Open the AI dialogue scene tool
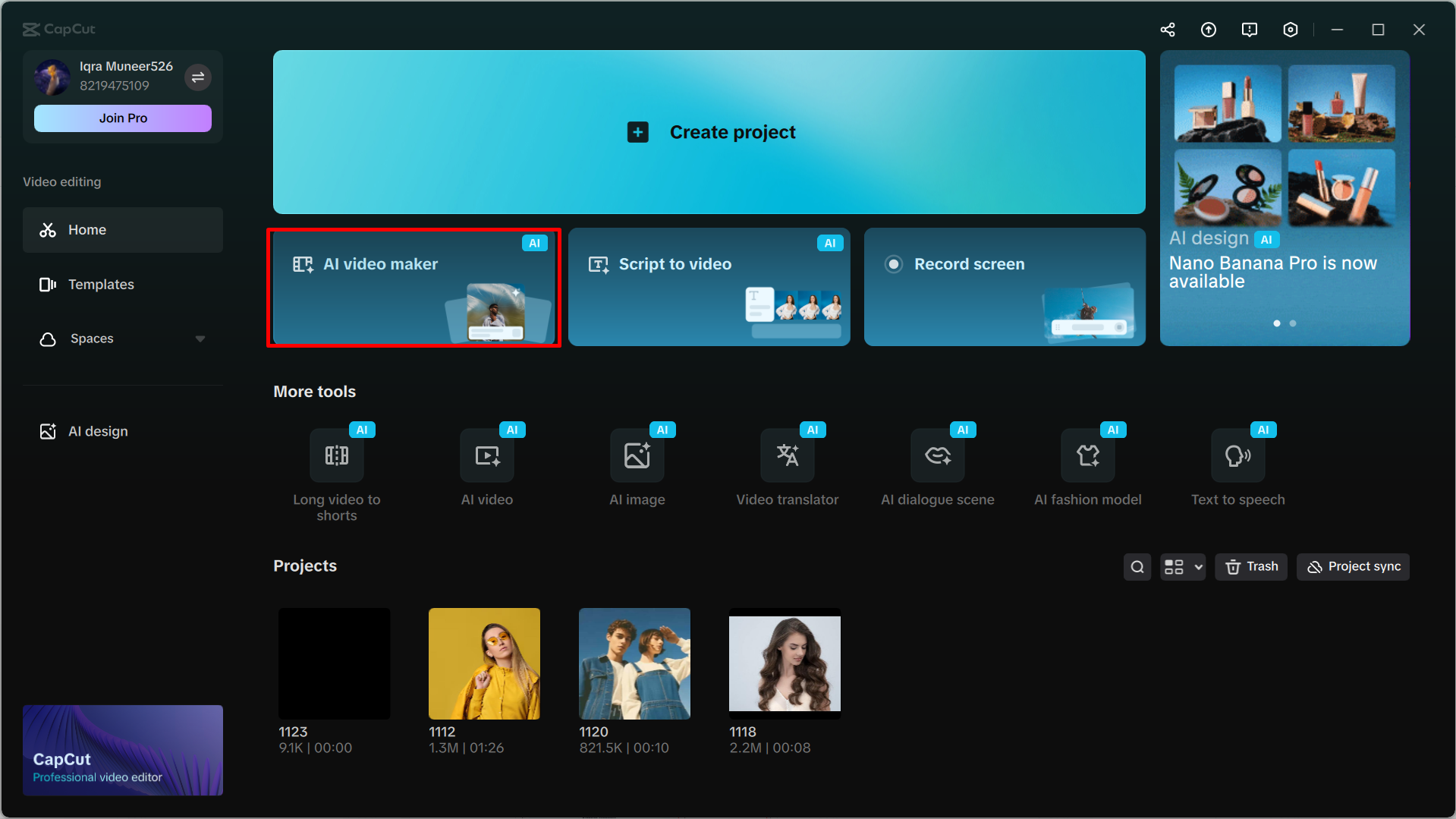 (x=937, y=455)
